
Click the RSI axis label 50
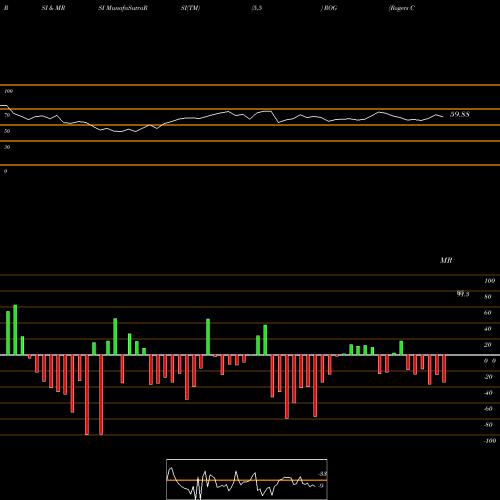click(x=7, y=131)
